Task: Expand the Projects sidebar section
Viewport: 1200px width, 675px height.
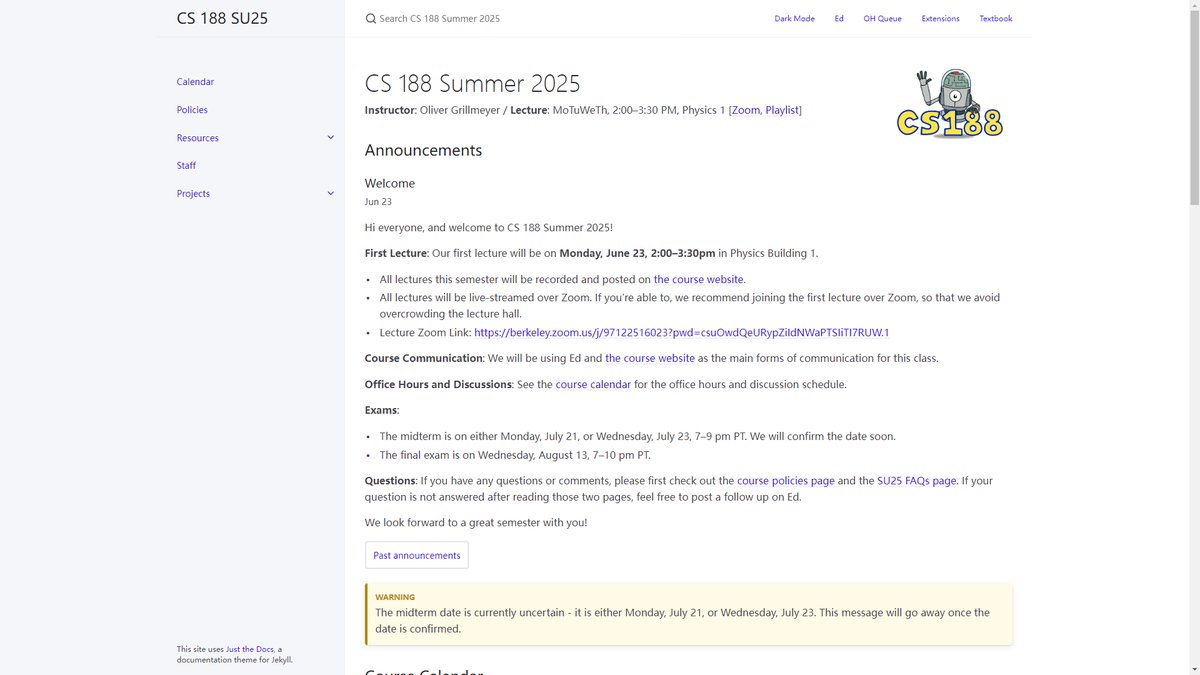Action: (x=331, y=194)
